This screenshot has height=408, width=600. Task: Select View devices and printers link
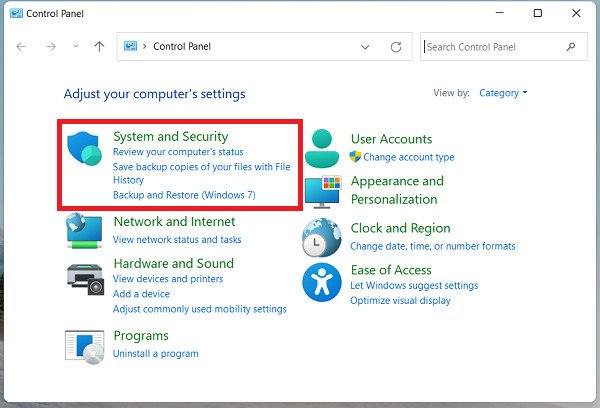click(x=167, y=279)
